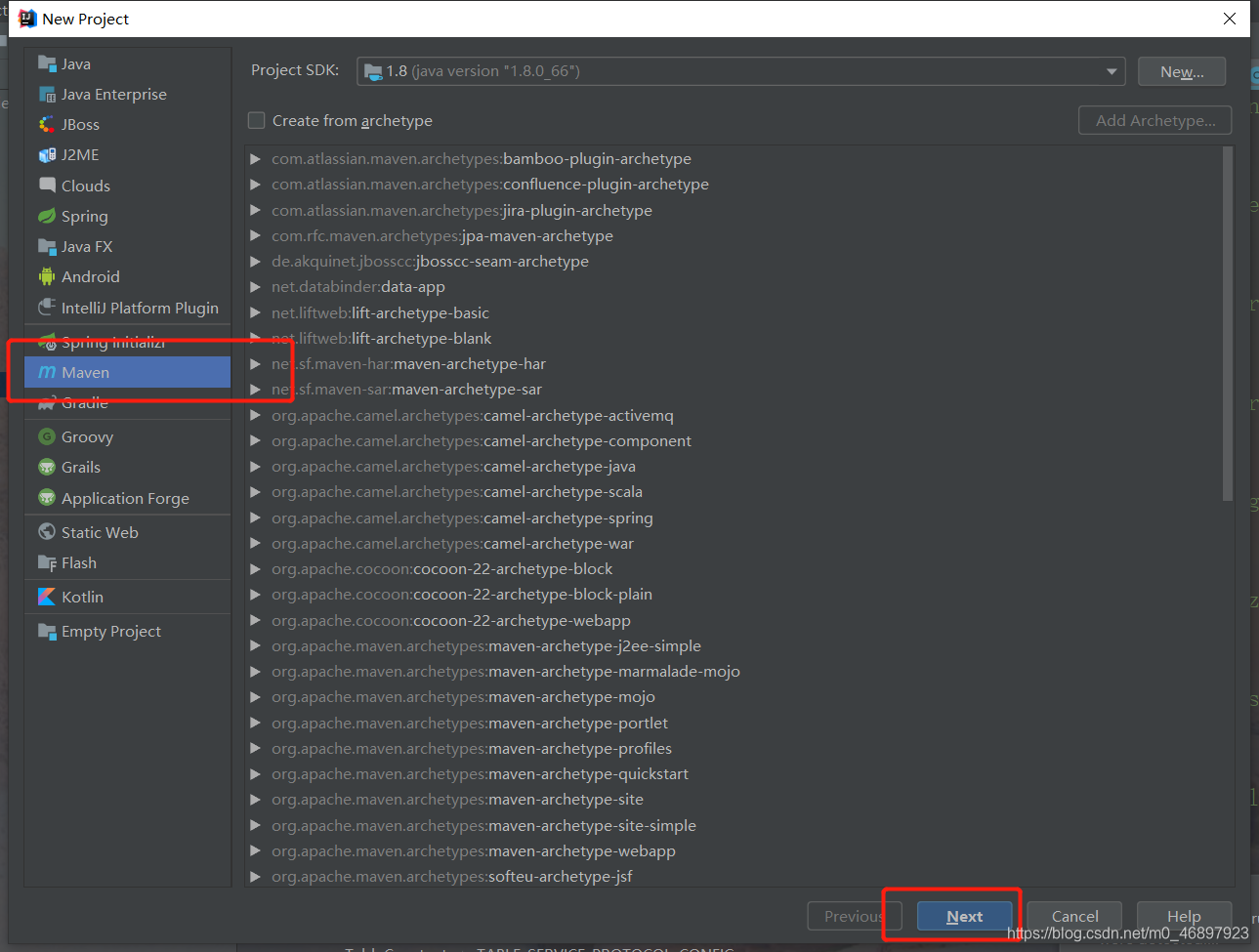Select softeu-archetype-jsf row text
1259x952 pixels.
(452, 876)
